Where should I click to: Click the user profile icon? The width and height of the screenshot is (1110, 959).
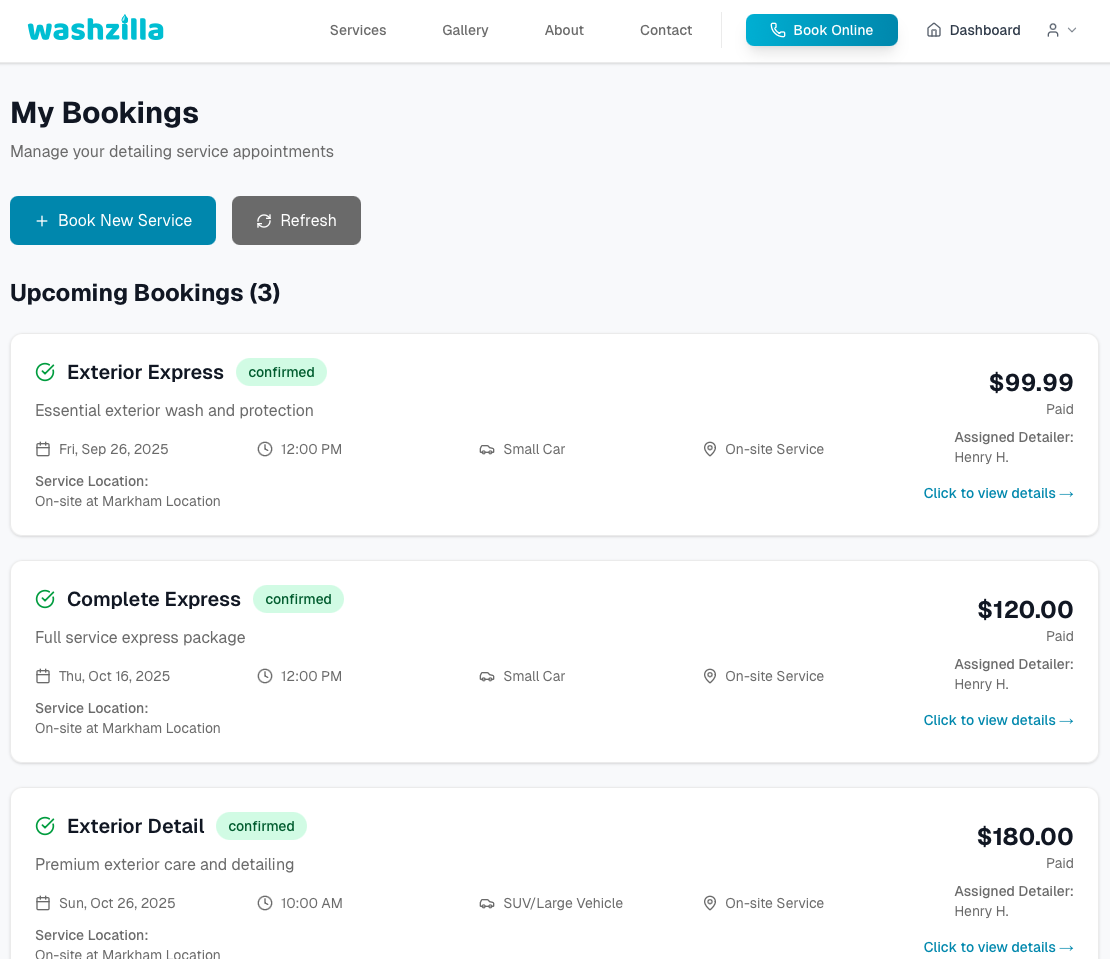(x=1053, y=30)
